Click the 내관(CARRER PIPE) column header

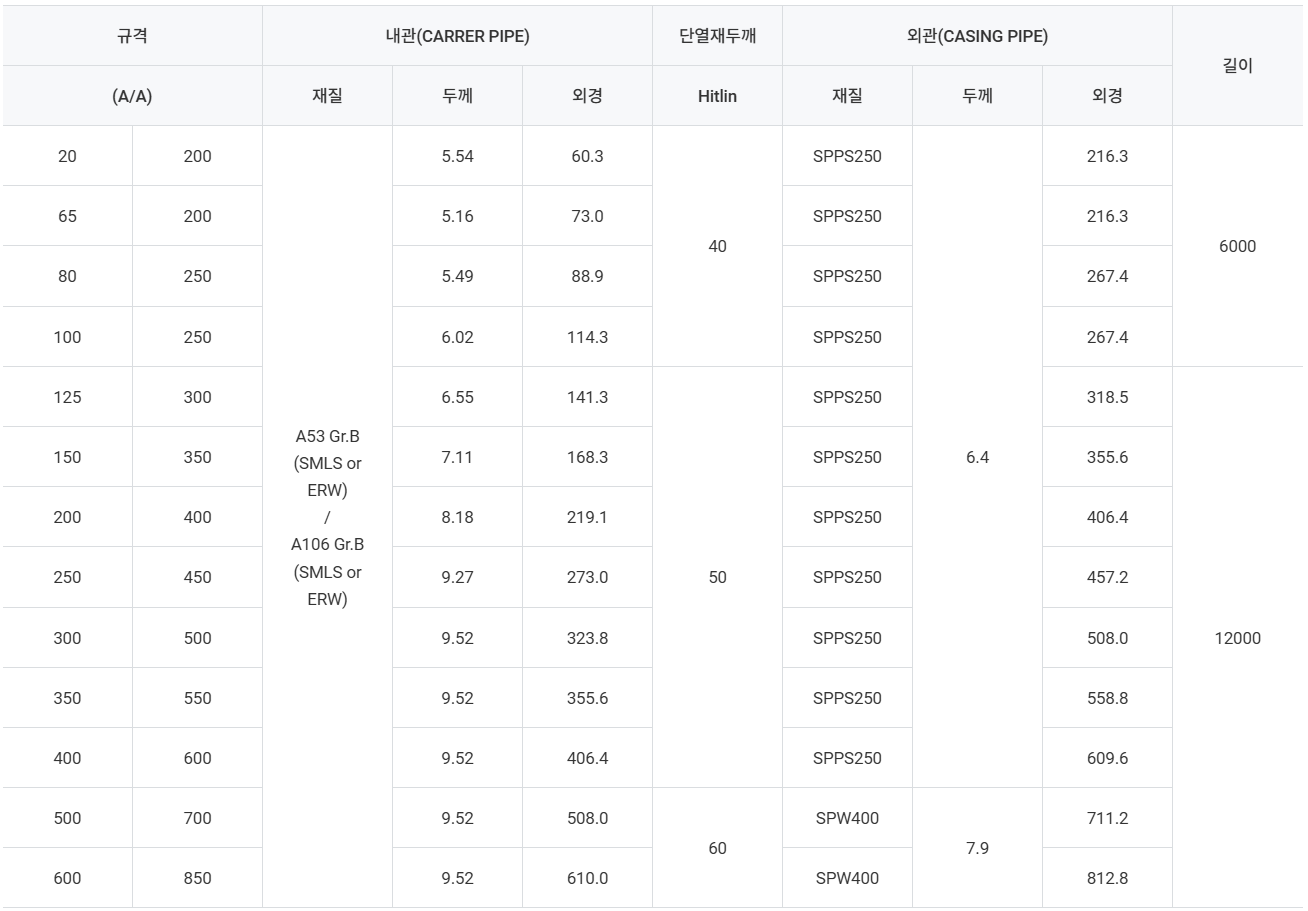pyautogui.click(x=457, y=36)
